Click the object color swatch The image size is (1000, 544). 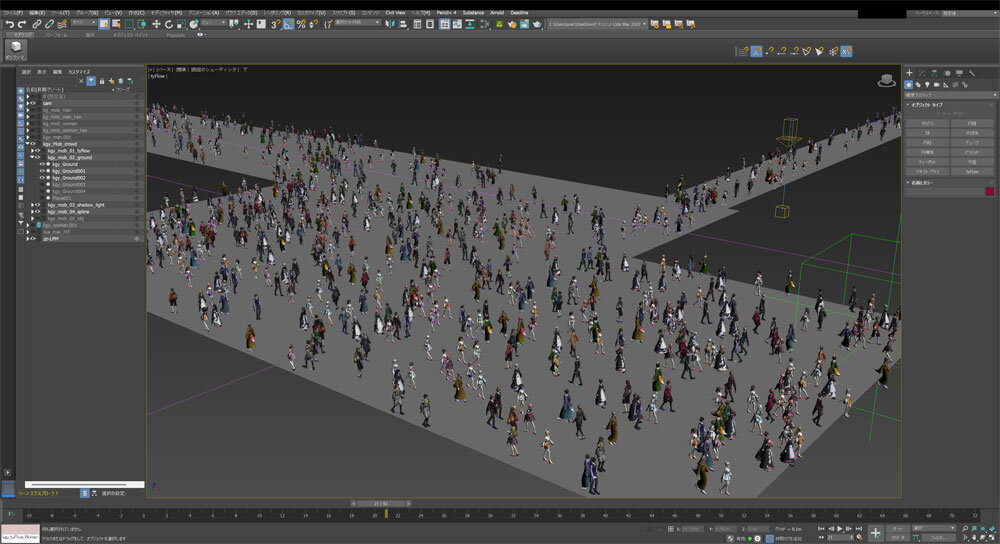[990, 191]
